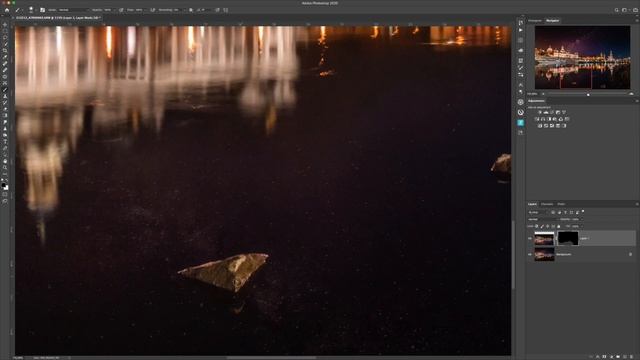The height and width of the screenshot is (360, 640).
Task: Open paint symmetry butterfly options
Action: (226, 10)
